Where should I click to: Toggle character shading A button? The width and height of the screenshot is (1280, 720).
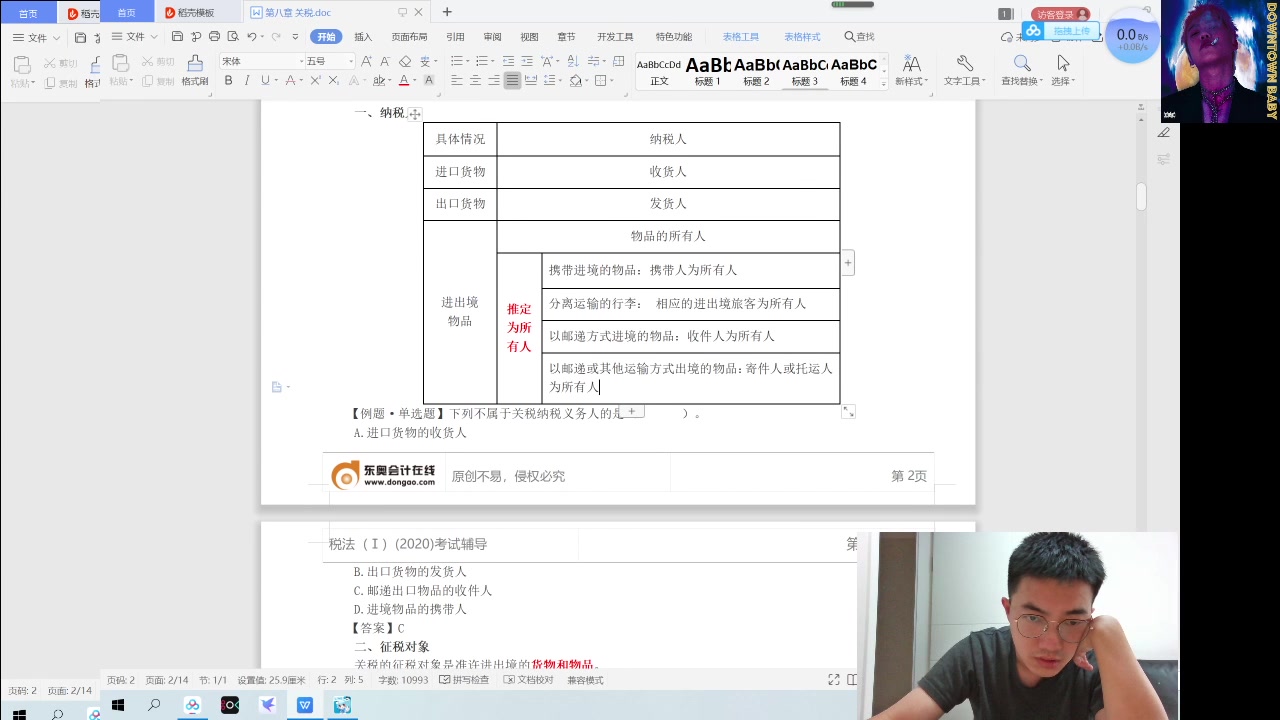click(x=429, y=80)
